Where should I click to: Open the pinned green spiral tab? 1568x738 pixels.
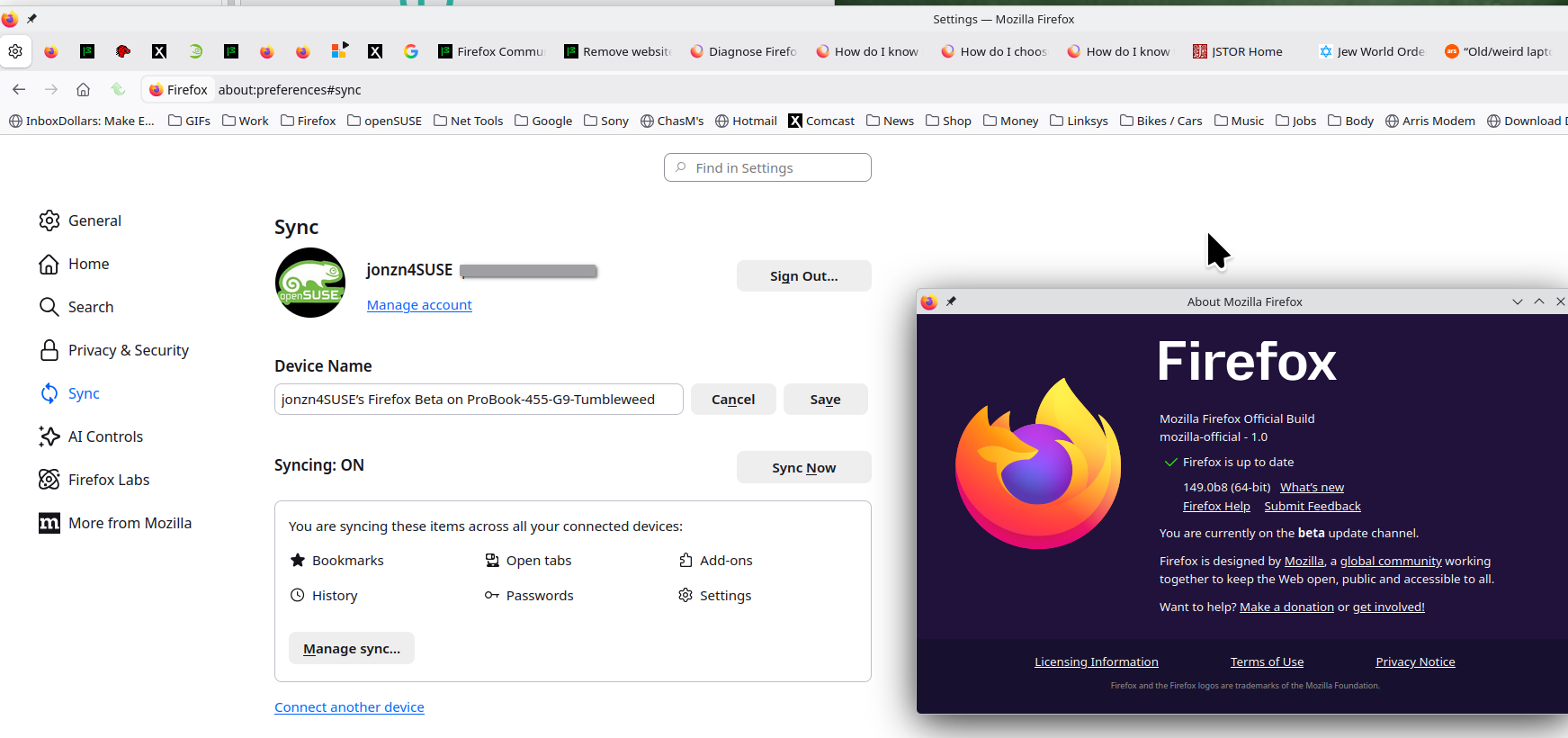(x=195, y=51)
